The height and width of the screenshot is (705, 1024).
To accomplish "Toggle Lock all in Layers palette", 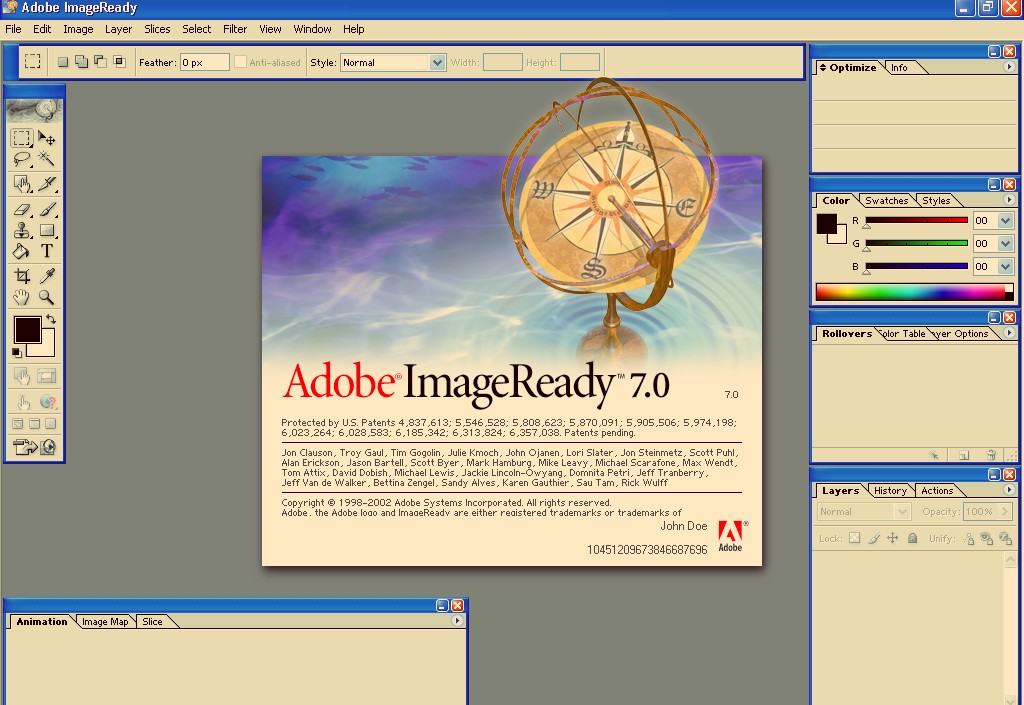I will click(912, 538).
